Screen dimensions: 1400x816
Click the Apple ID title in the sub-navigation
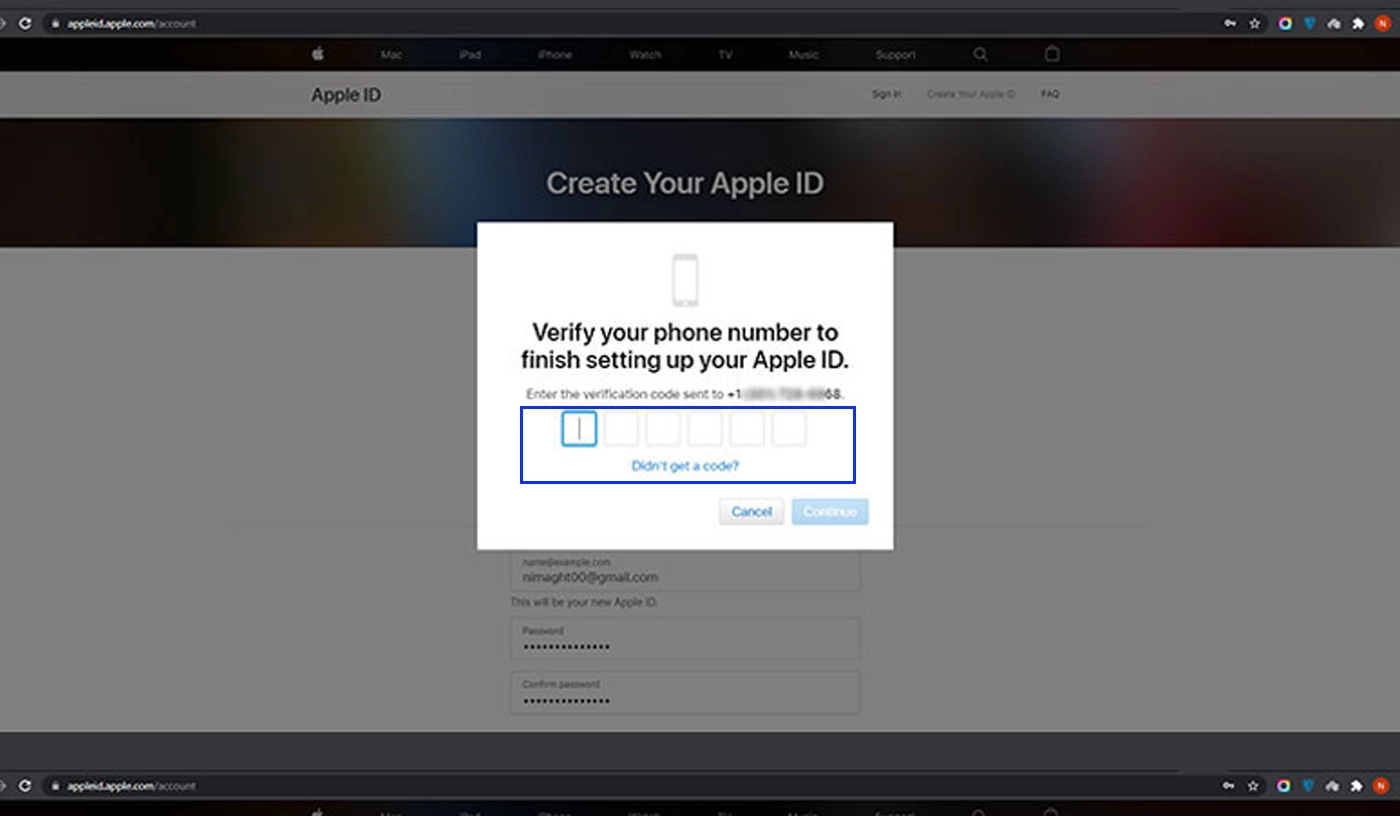tap(346, 95)
